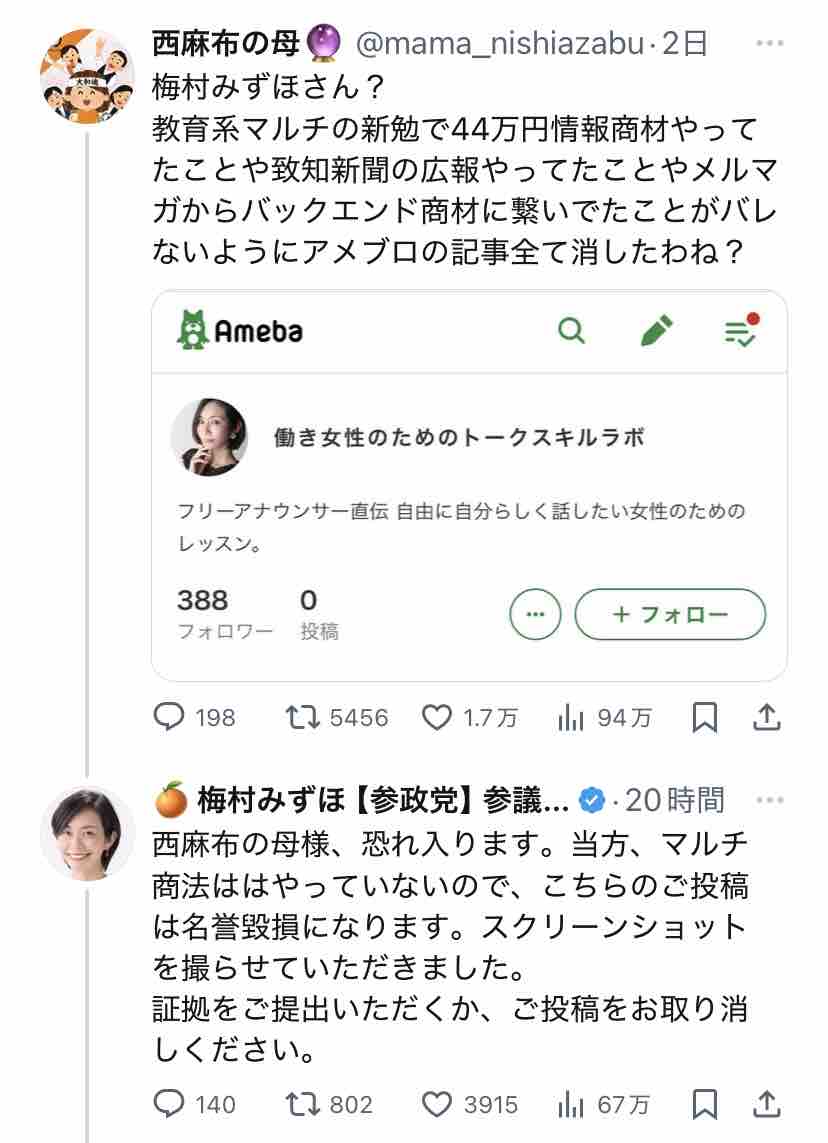828x1143 pixels.
Task: Open the Ameba blog profile photo
Action: click(209, 437)
